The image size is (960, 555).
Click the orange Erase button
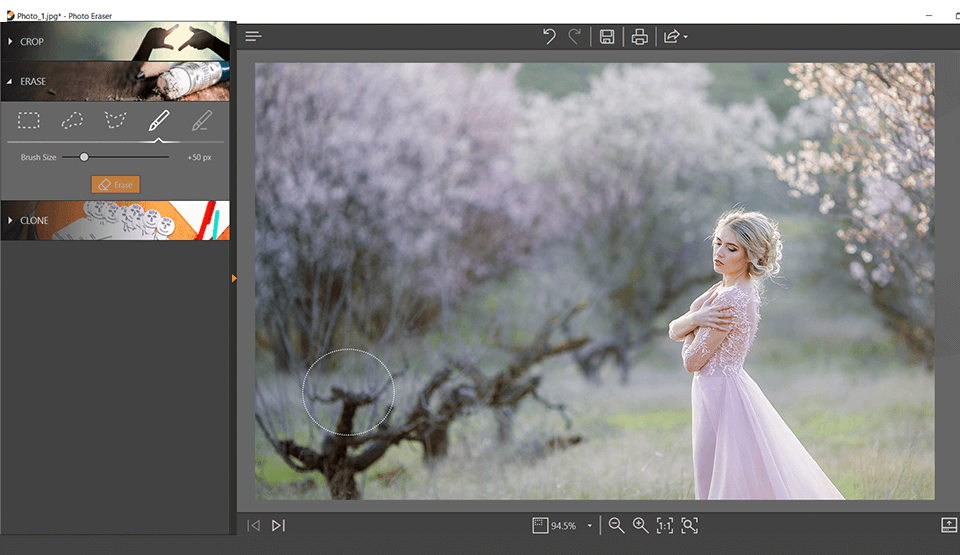[116, 184]
